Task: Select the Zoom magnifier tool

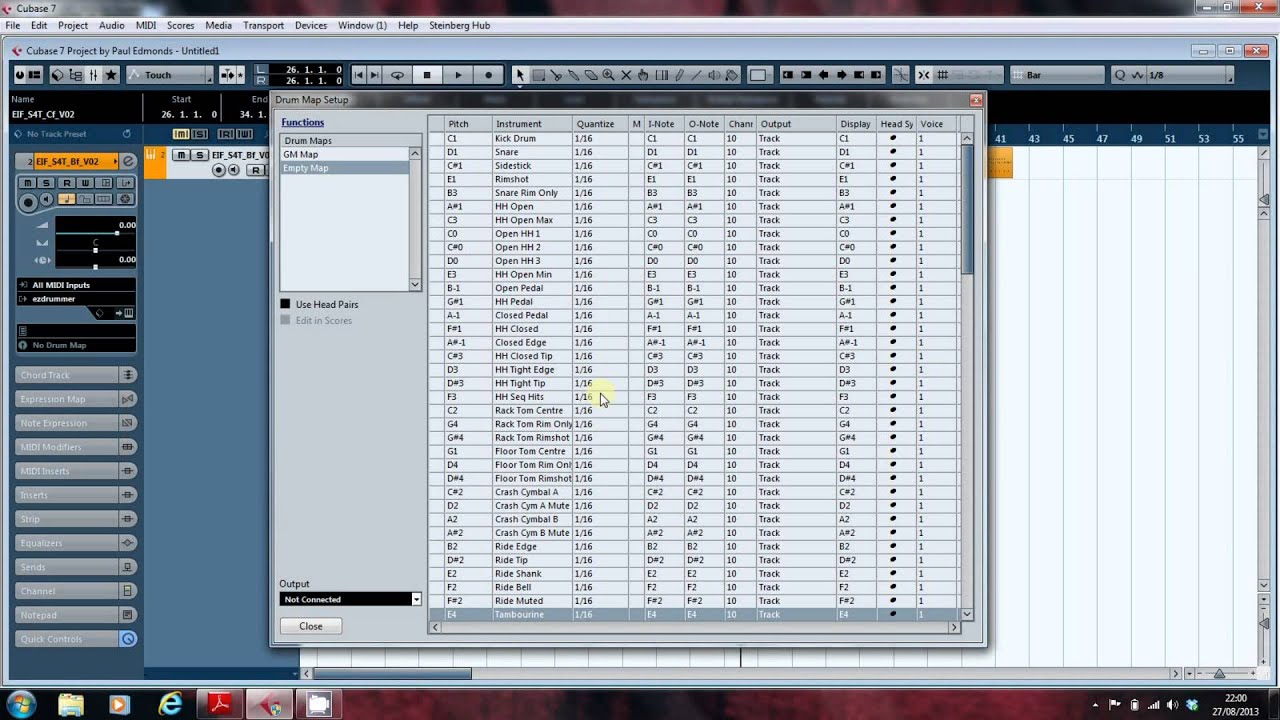Action: (x=608, y=75)
